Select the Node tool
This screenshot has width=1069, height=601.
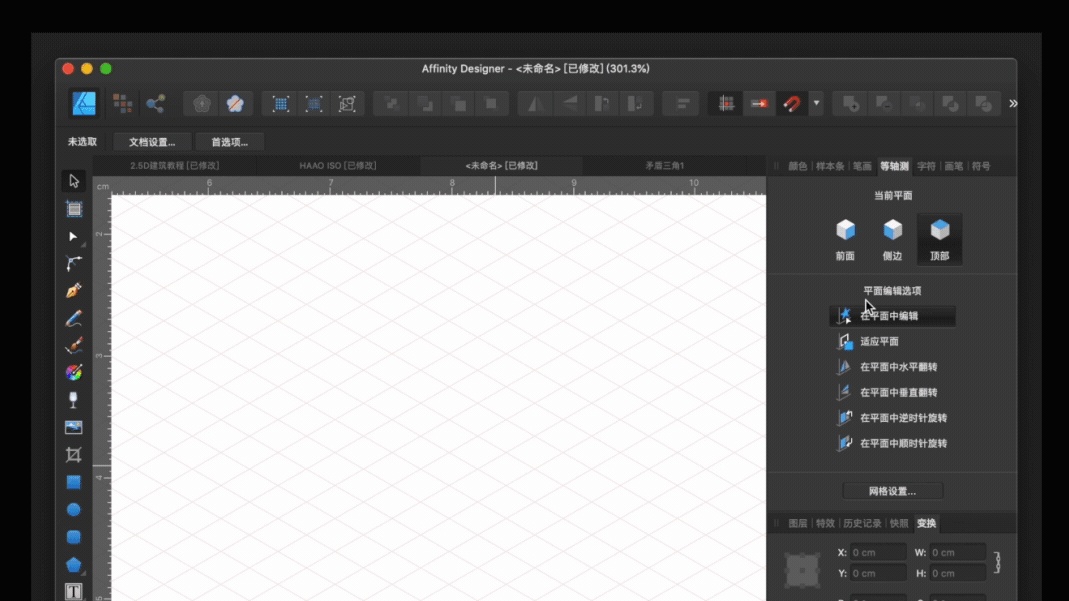[x=74, y=236]
